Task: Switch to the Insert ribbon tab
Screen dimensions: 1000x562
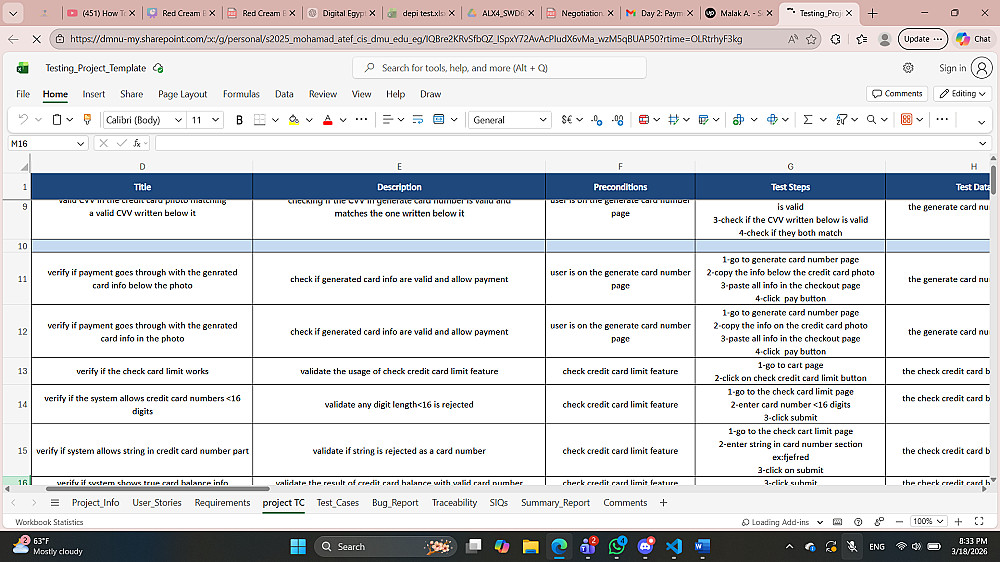Action: (94, 94)
